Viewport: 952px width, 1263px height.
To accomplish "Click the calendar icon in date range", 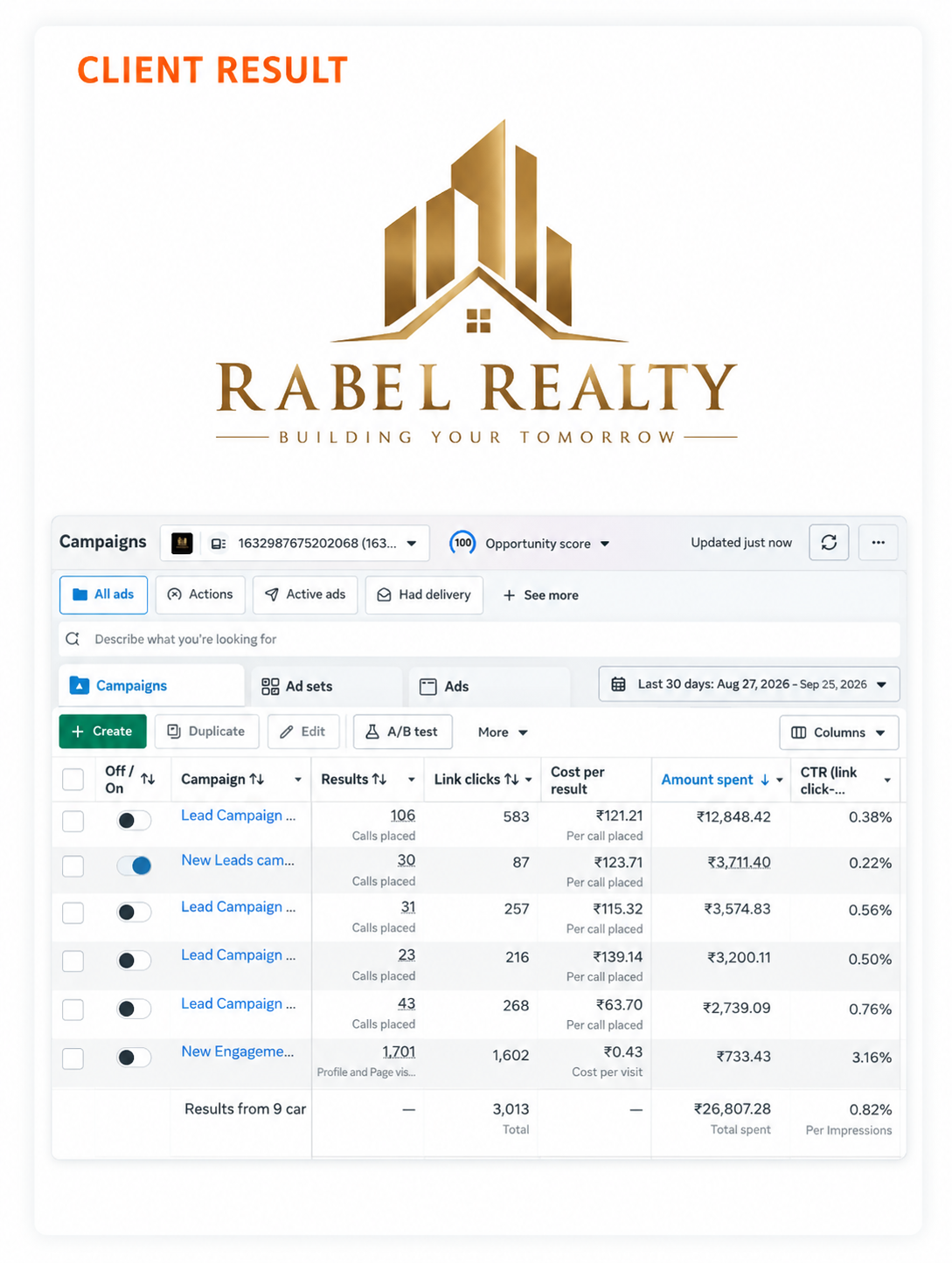I will coord(618,684).
